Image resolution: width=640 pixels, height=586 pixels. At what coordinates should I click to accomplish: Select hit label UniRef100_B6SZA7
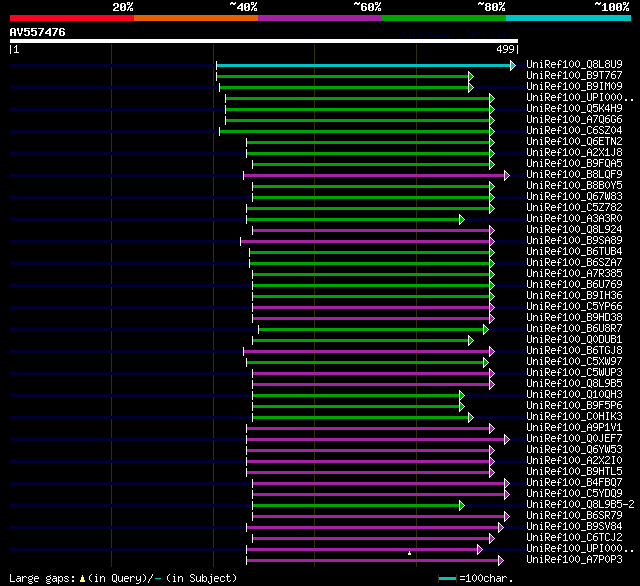coord(574,263)
